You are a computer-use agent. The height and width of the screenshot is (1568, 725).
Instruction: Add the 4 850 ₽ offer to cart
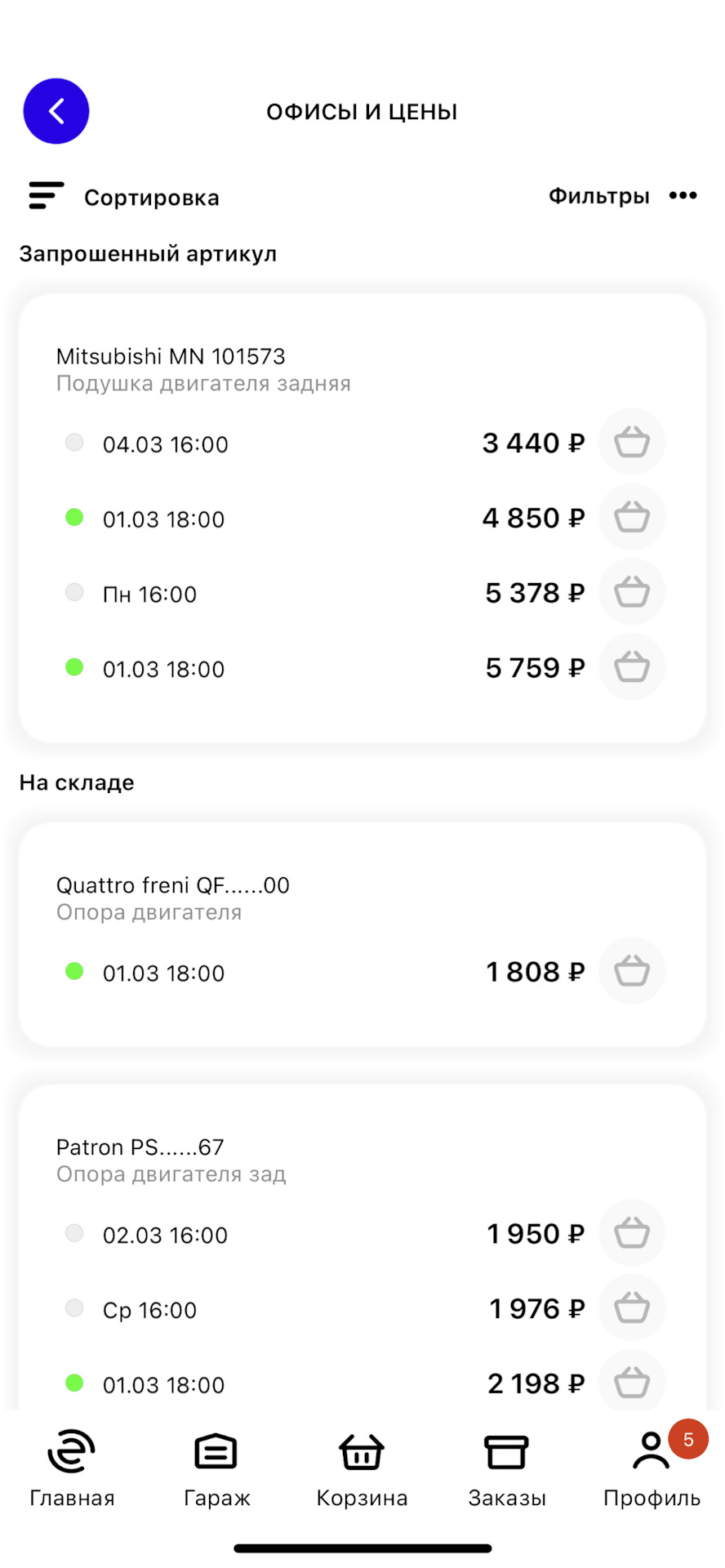632,518
